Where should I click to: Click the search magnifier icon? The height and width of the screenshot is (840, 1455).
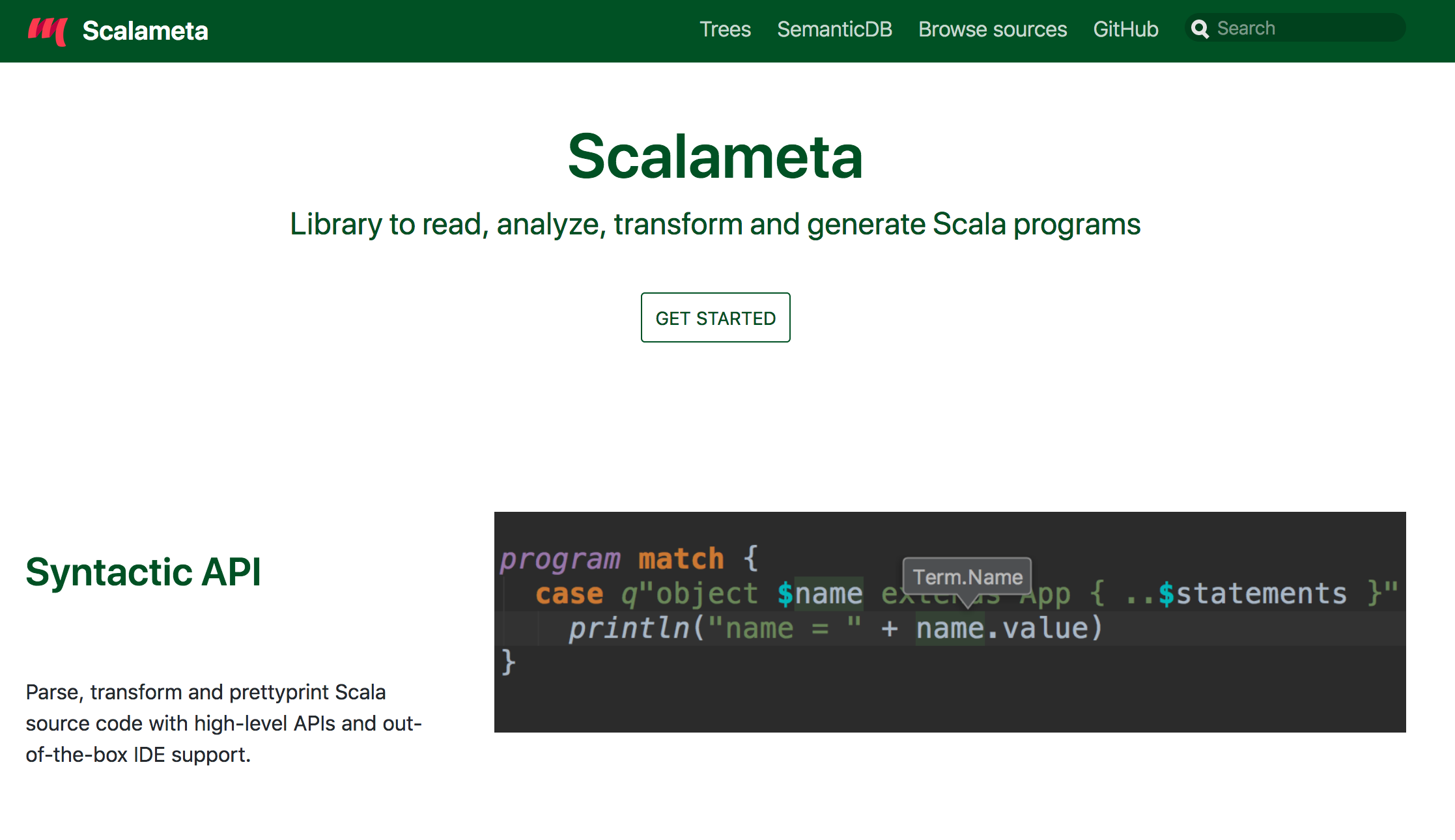tap(1200, 29)
